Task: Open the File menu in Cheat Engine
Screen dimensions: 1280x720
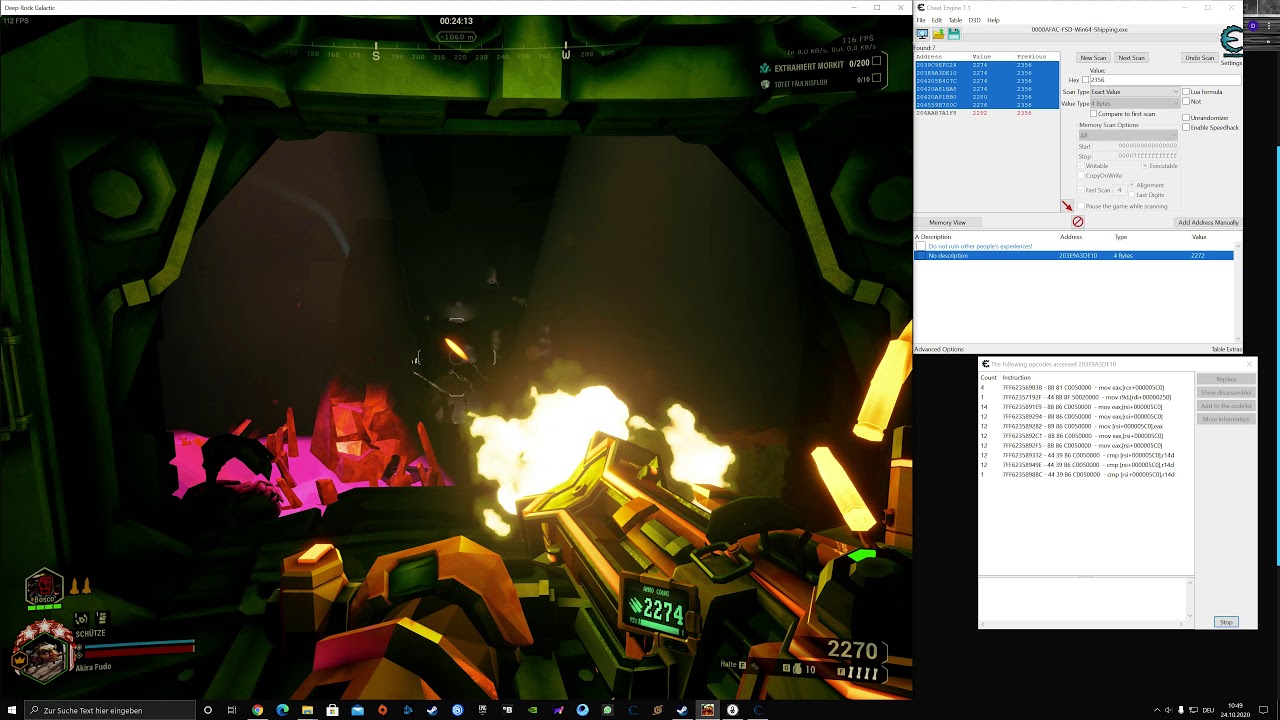Action: [922, 20]
